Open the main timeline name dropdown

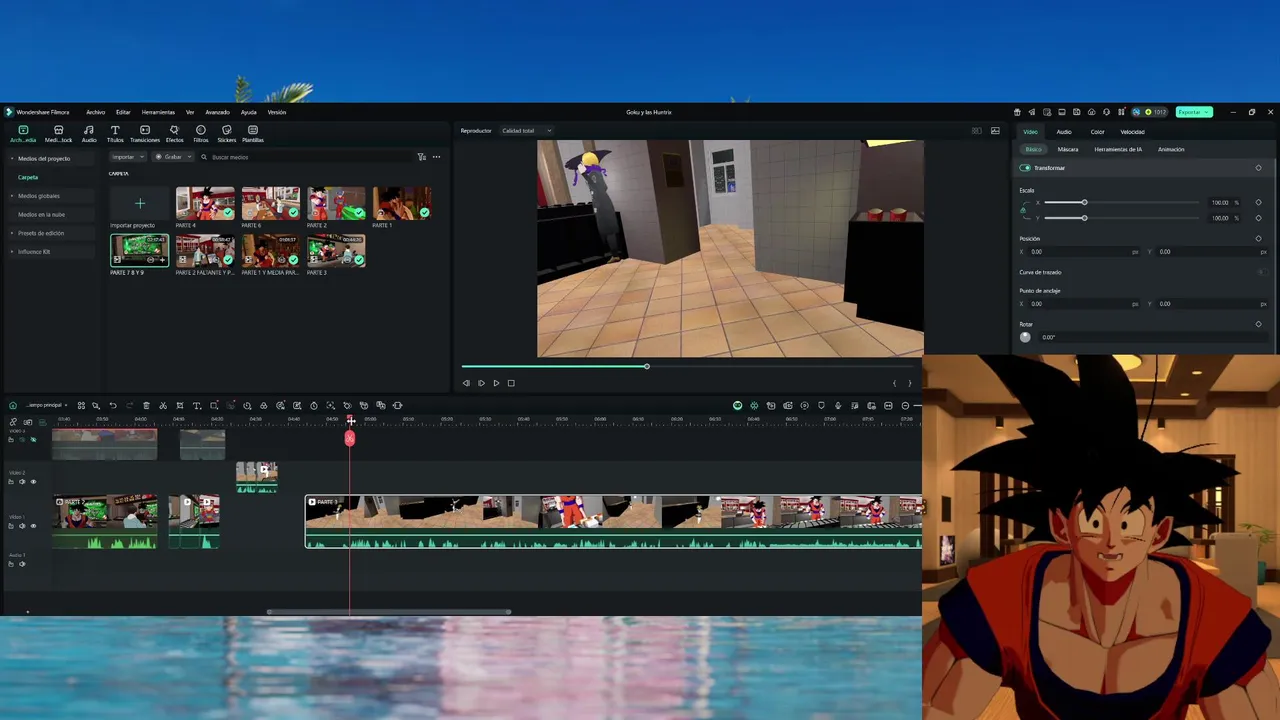[x=47, y=405]
